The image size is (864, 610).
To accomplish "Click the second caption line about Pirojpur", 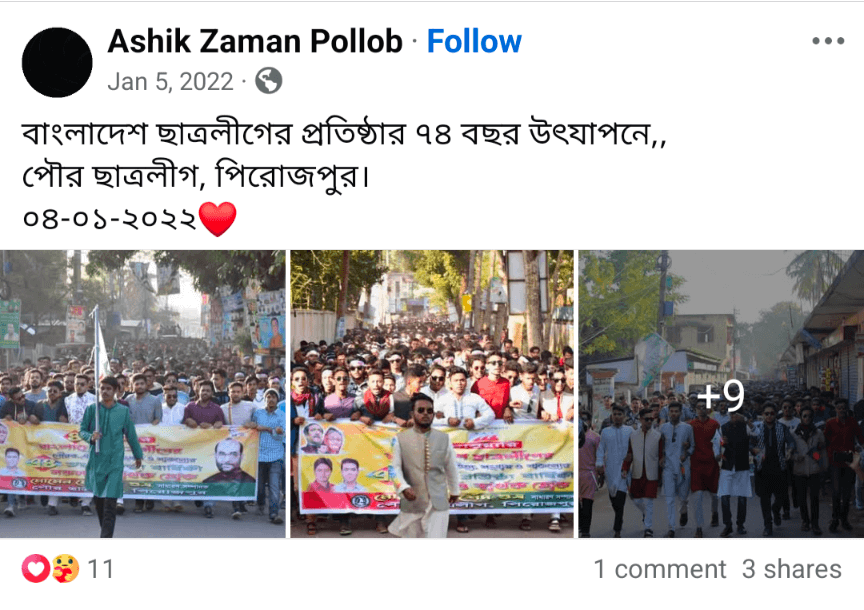I will click(196, 176).
